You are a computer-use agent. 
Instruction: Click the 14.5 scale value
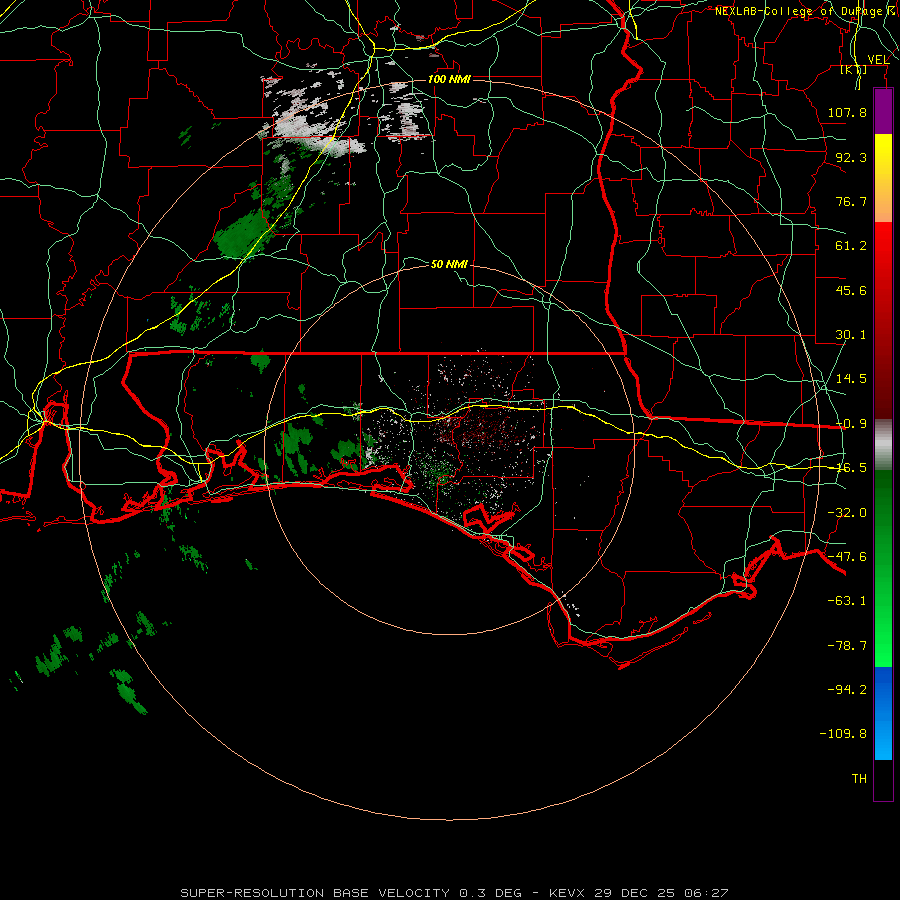pos(851,379)
